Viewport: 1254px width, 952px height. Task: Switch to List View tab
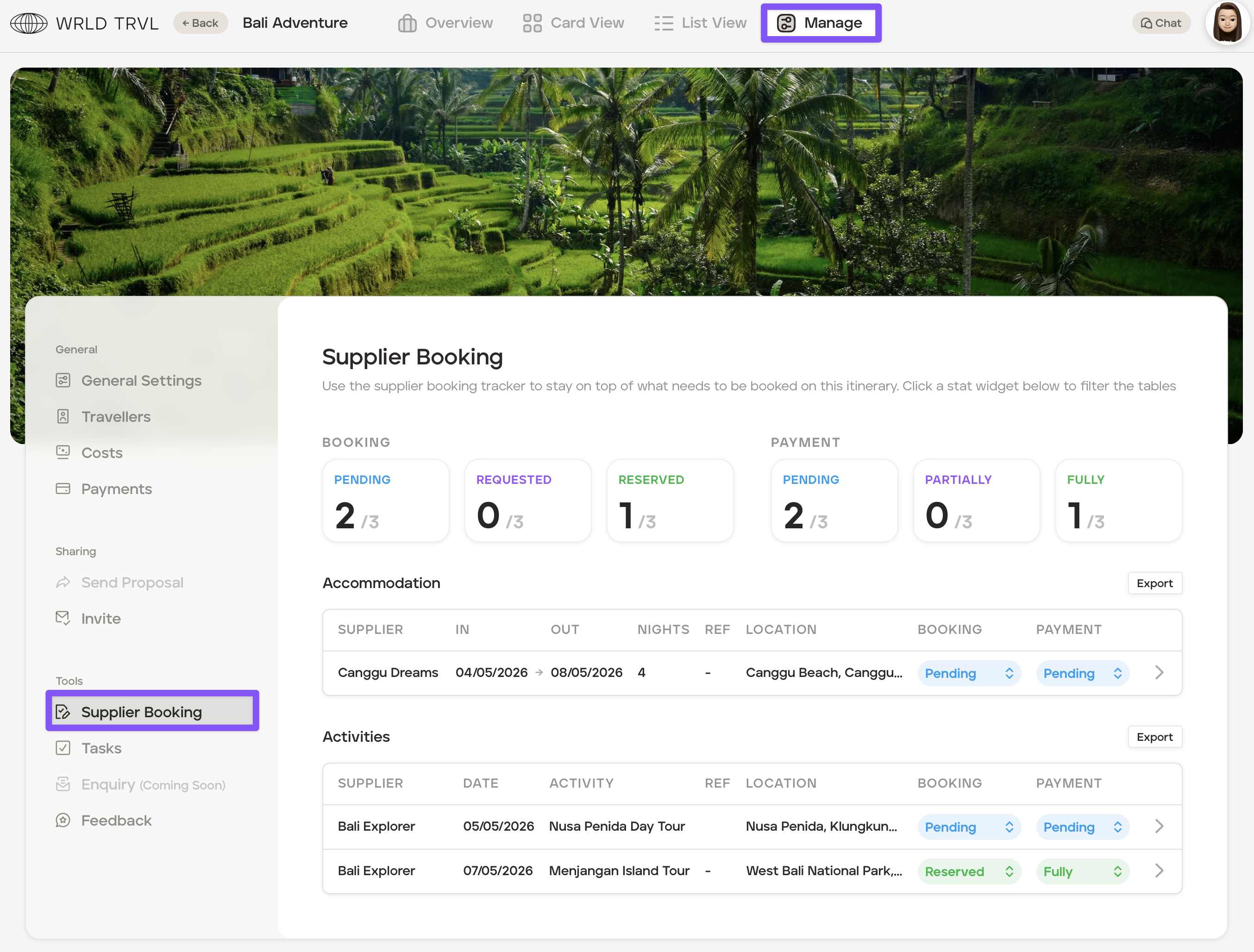pyautogui.click(x=700, y=23)
